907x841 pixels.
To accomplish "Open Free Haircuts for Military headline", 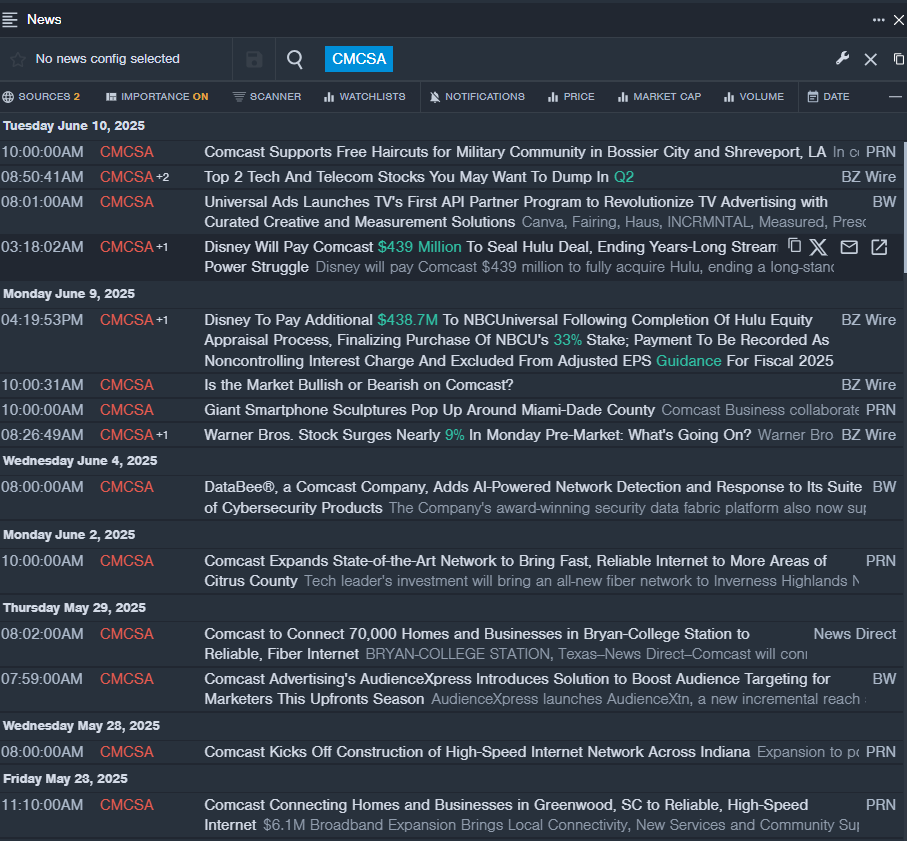I will tap(515, 152).
